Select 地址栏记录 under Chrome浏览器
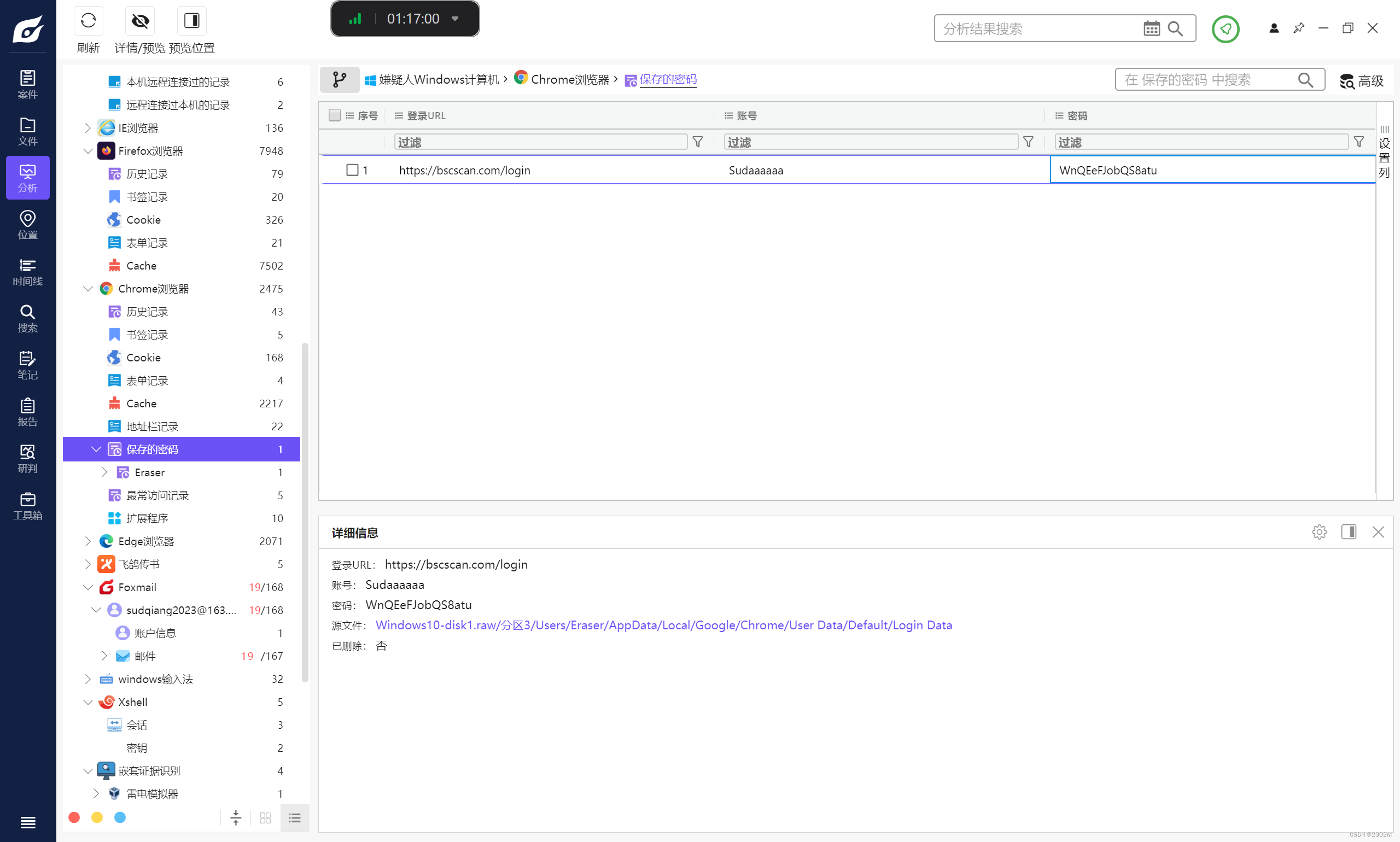Screen dimensions: 1400x842 (152, 426)
